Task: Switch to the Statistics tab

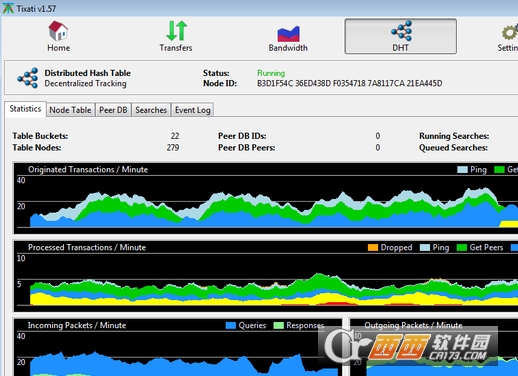Action: [x=25, y=109]
